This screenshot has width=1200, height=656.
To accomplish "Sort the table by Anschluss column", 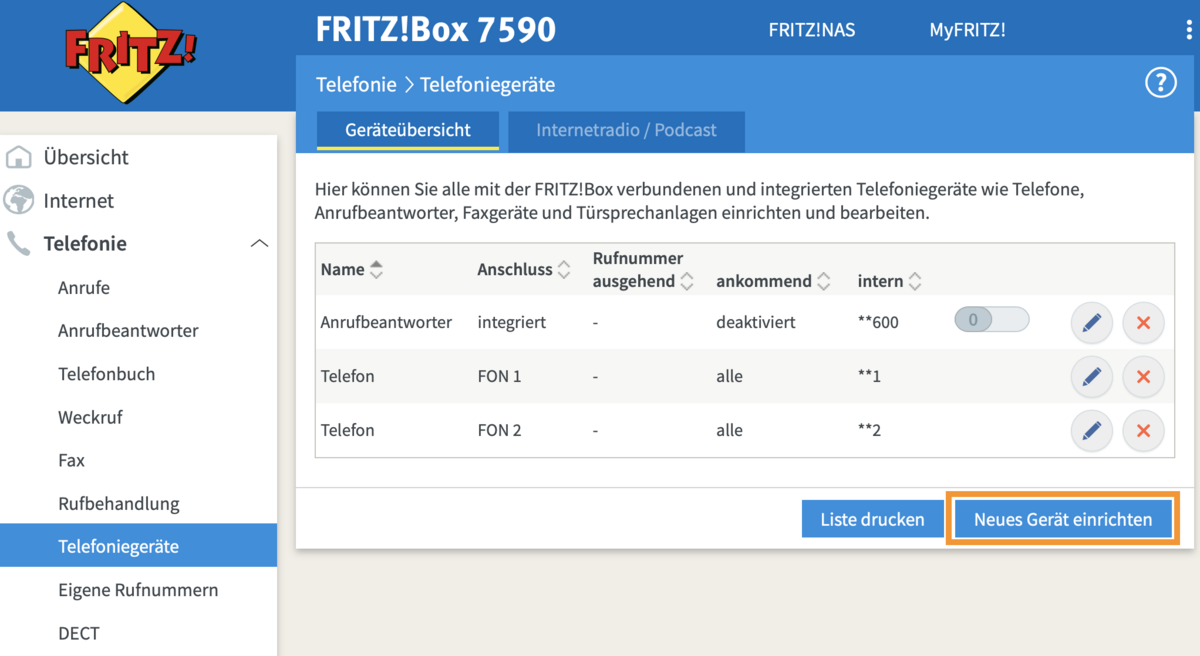I will (564, 270).
